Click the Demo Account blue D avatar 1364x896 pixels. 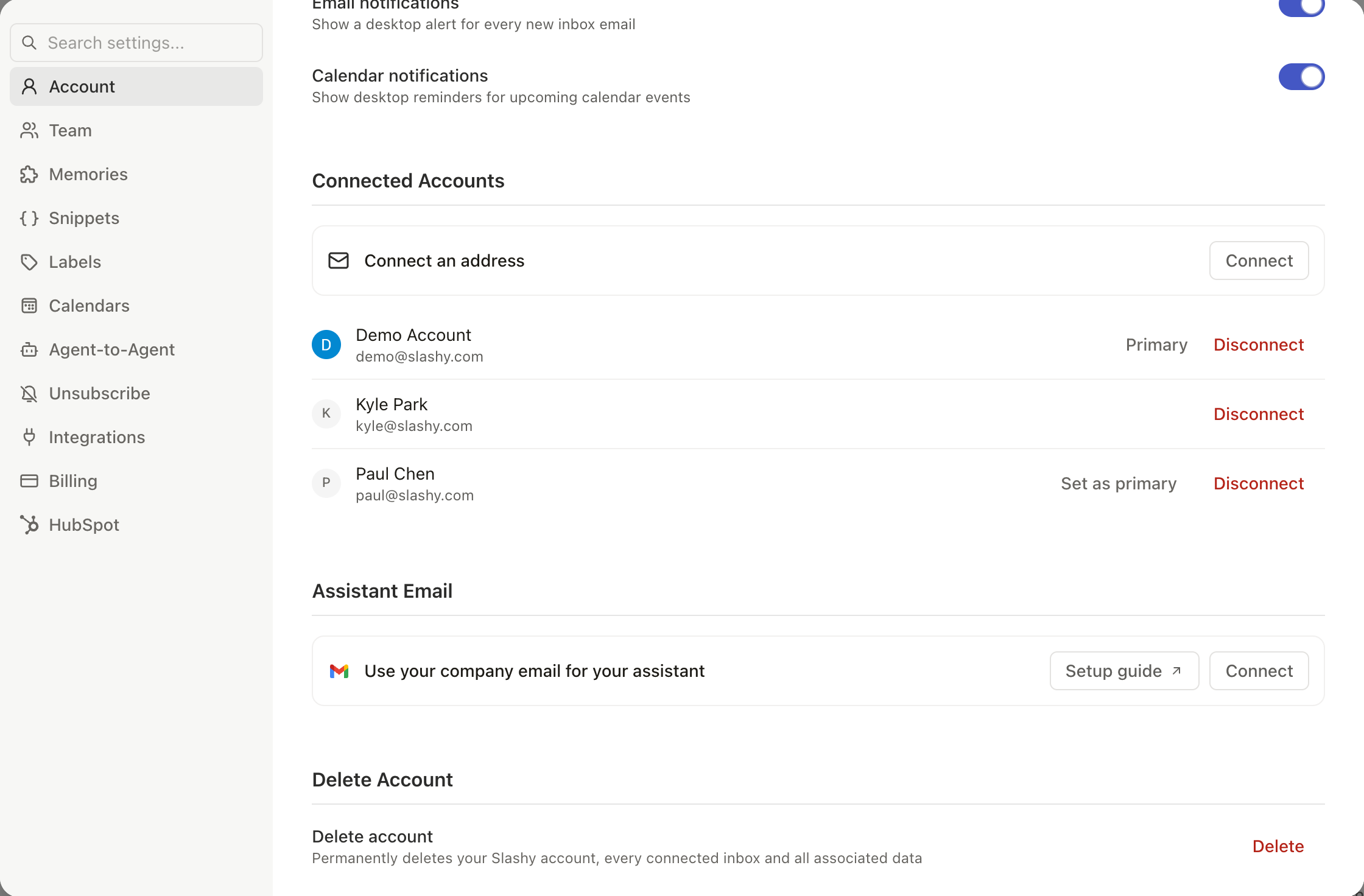pyautogui.click(x=326, y=345)
